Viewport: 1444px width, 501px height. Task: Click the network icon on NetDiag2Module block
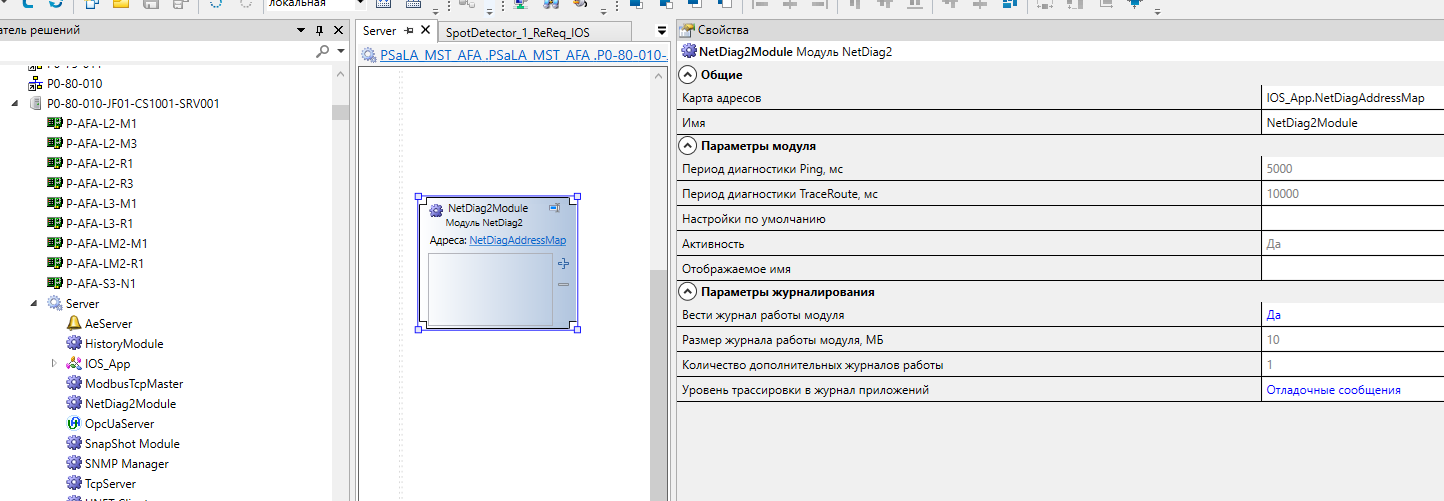tap(554, 207)
